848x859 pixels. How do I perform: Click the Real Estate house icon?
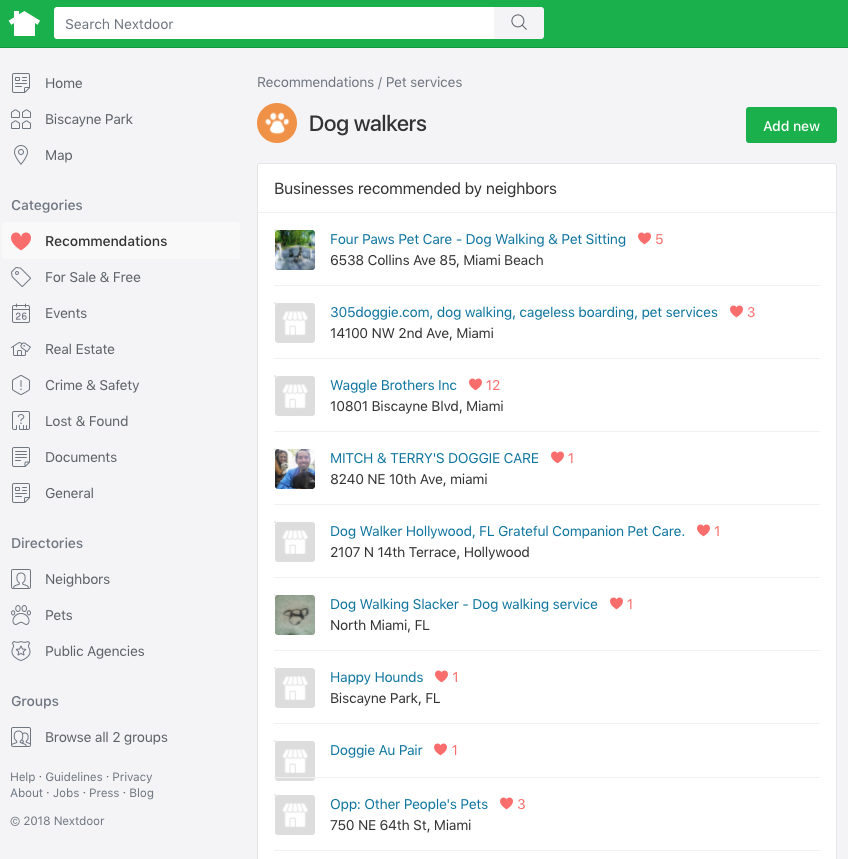(21, 349)
